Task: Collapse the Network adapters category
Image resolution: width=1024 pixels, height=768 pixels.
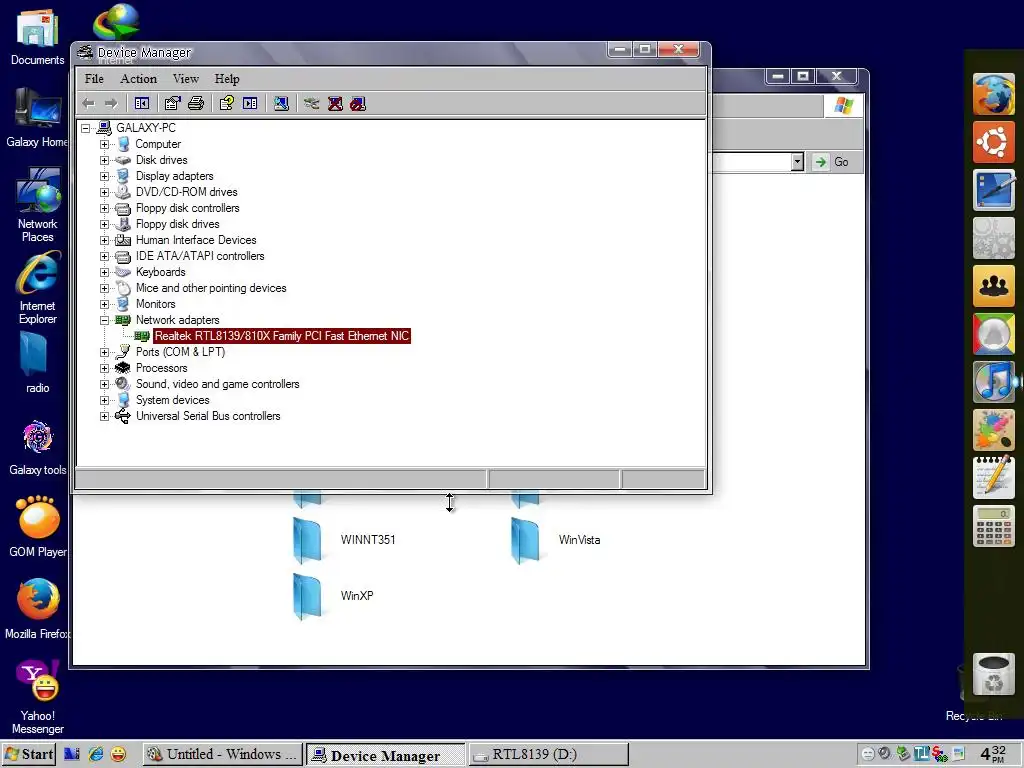Action: click(104, 320)
